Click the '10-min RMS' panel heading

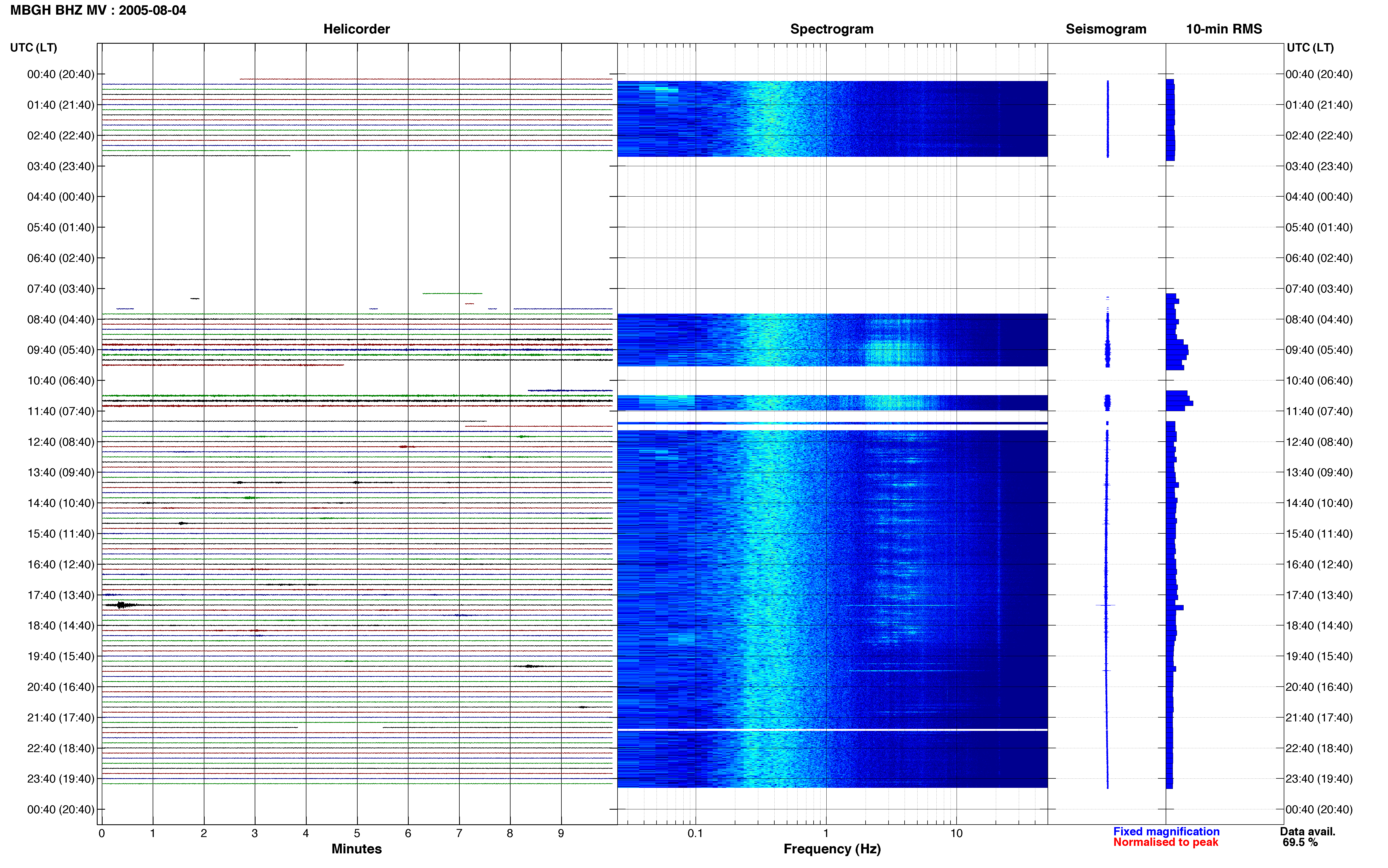1224,29
